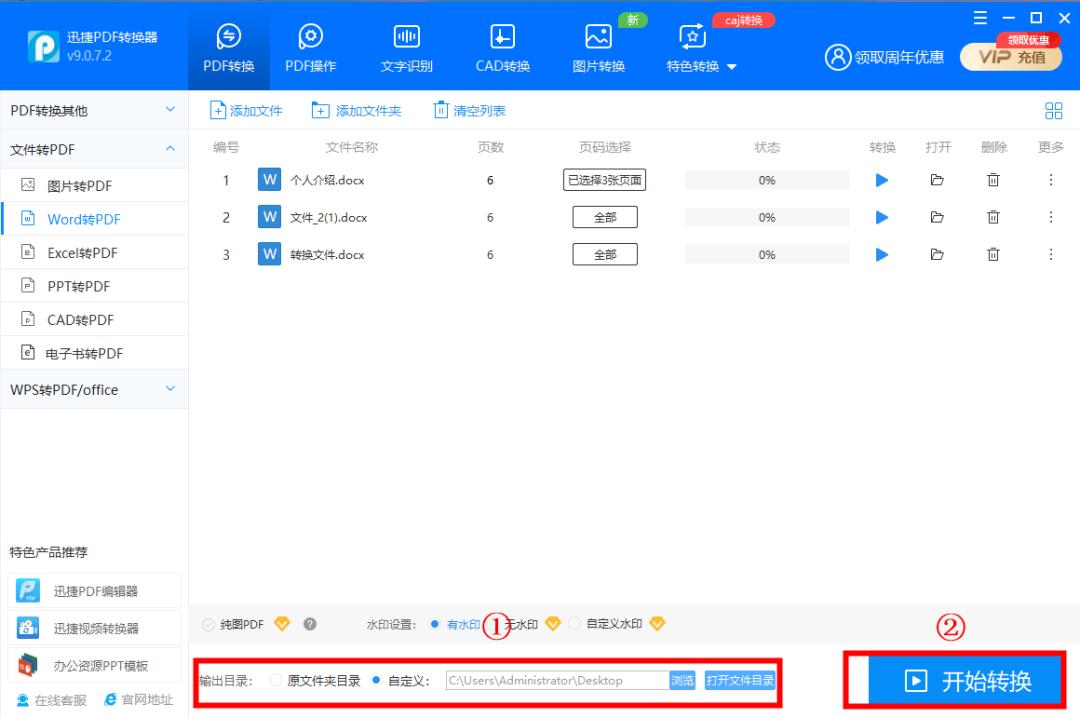Delete 转换文件.docx using its trash icon
Viewport: 1080px width, 718px height.
pyautogui.click(x=993, y=254)
